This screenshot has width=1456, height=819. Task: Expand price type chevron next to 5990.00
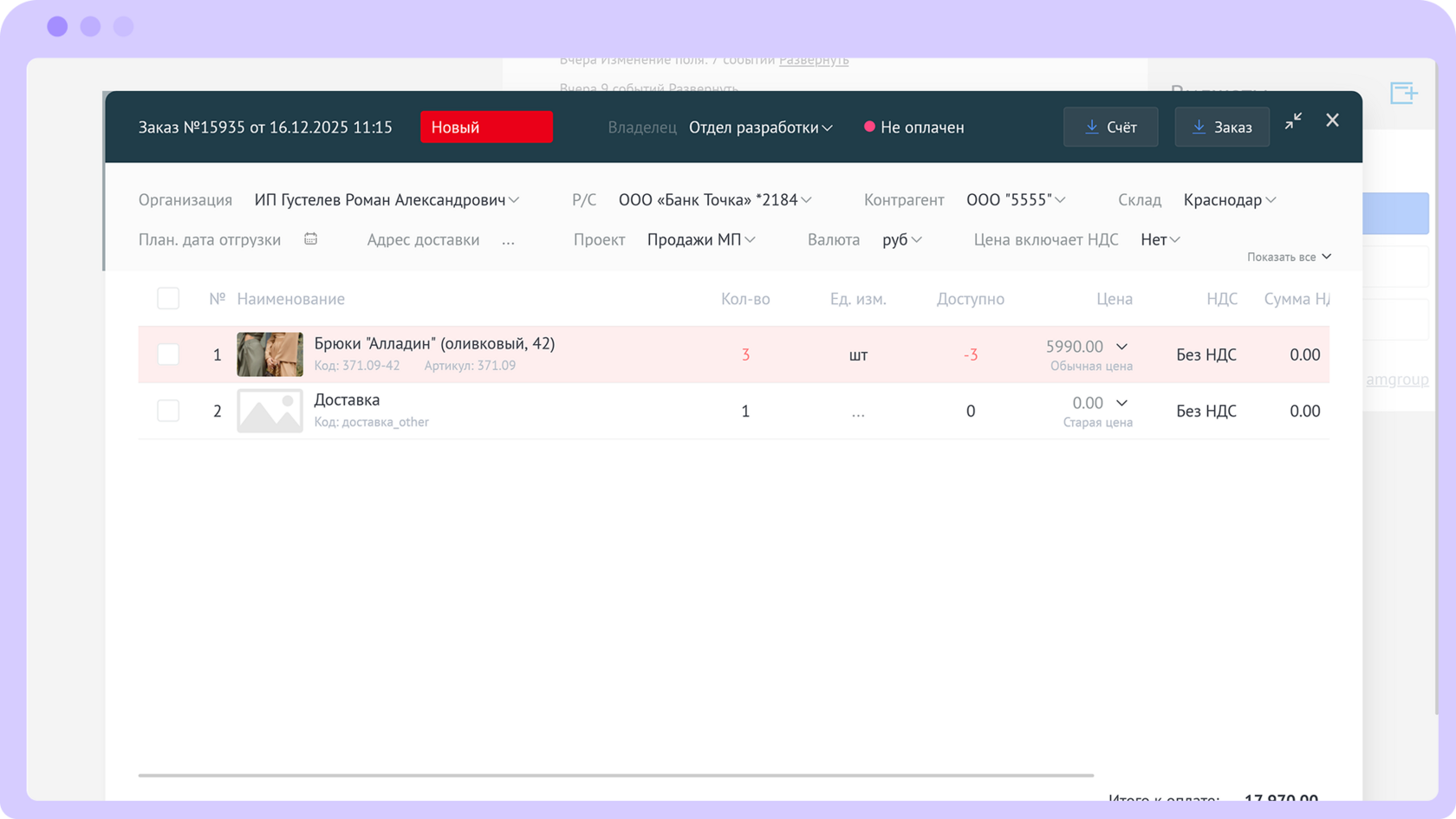click(1121, 347)
